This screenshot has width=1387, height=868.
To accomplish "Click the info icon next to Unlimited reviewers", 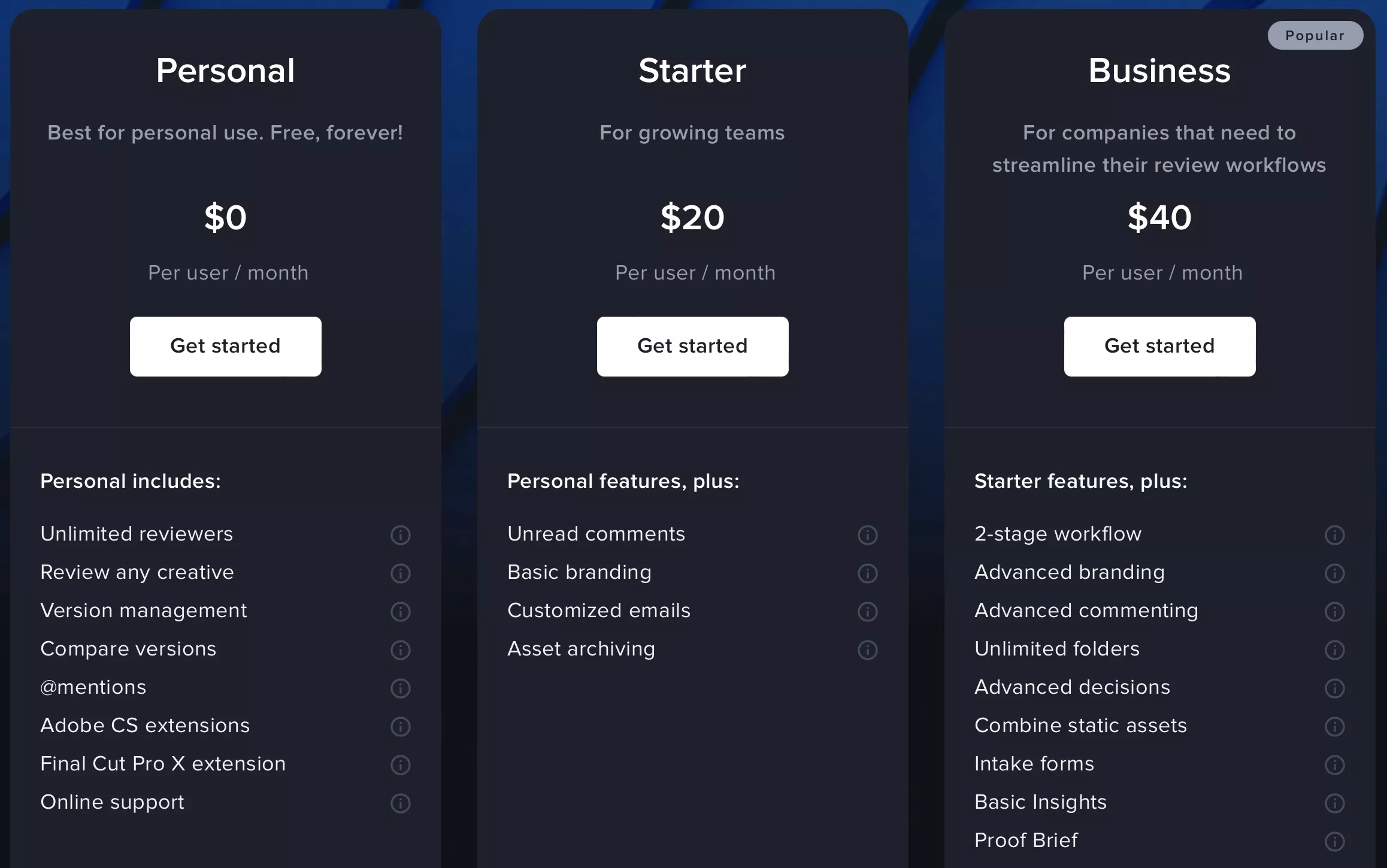I will click(400, 532).
